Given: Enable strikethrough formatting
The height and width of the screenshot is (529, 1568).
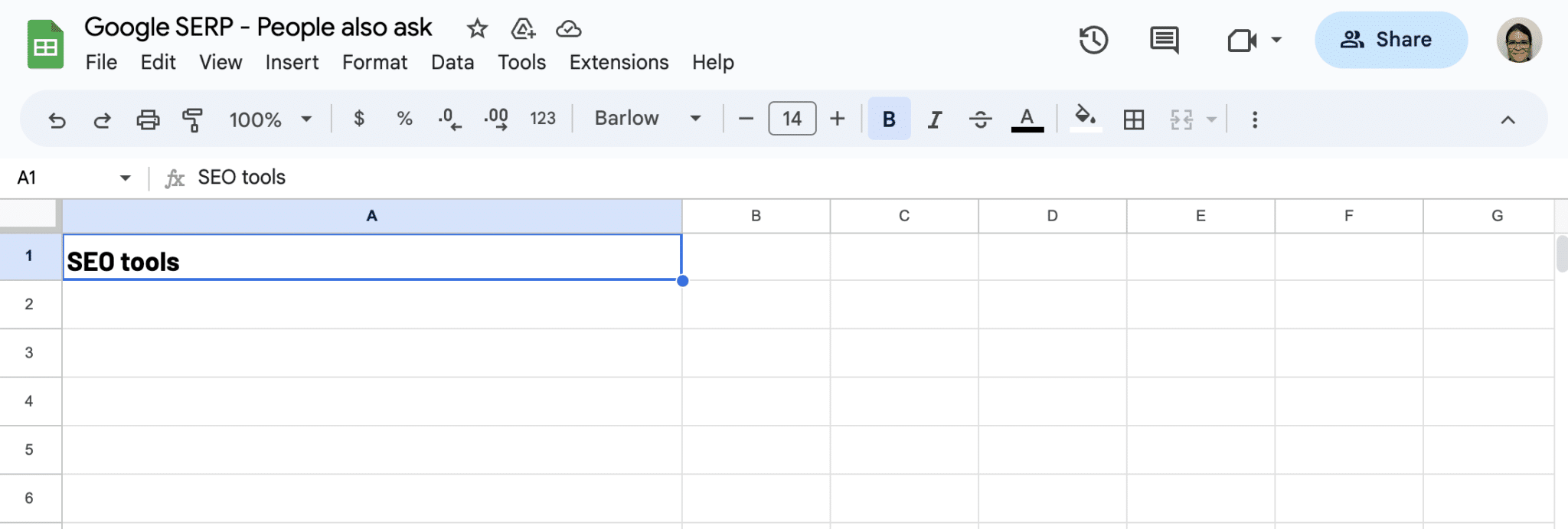Looking at the screenshot, I should [980, 119].
